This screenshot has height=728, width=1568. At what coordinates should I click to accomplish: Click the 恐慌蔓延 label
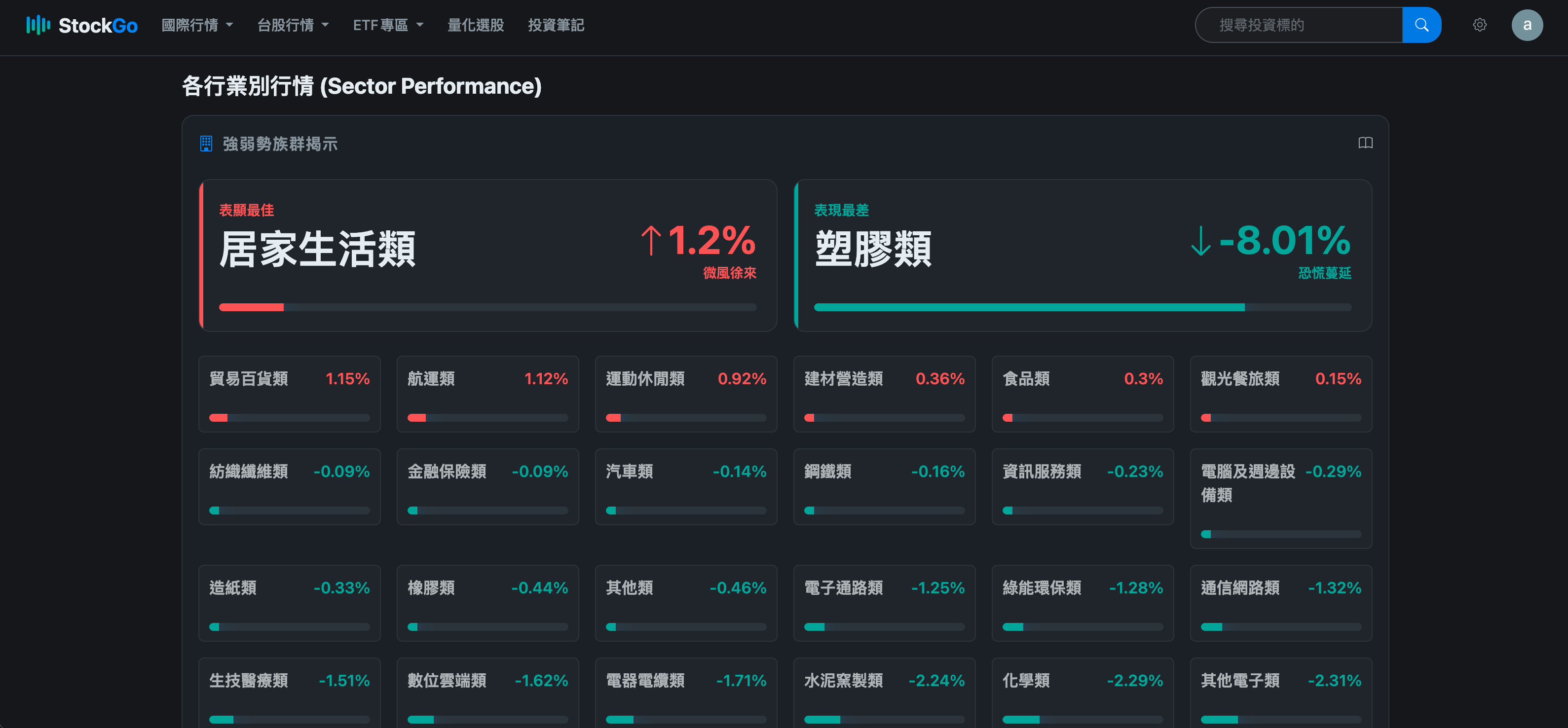coord(1325,273)
